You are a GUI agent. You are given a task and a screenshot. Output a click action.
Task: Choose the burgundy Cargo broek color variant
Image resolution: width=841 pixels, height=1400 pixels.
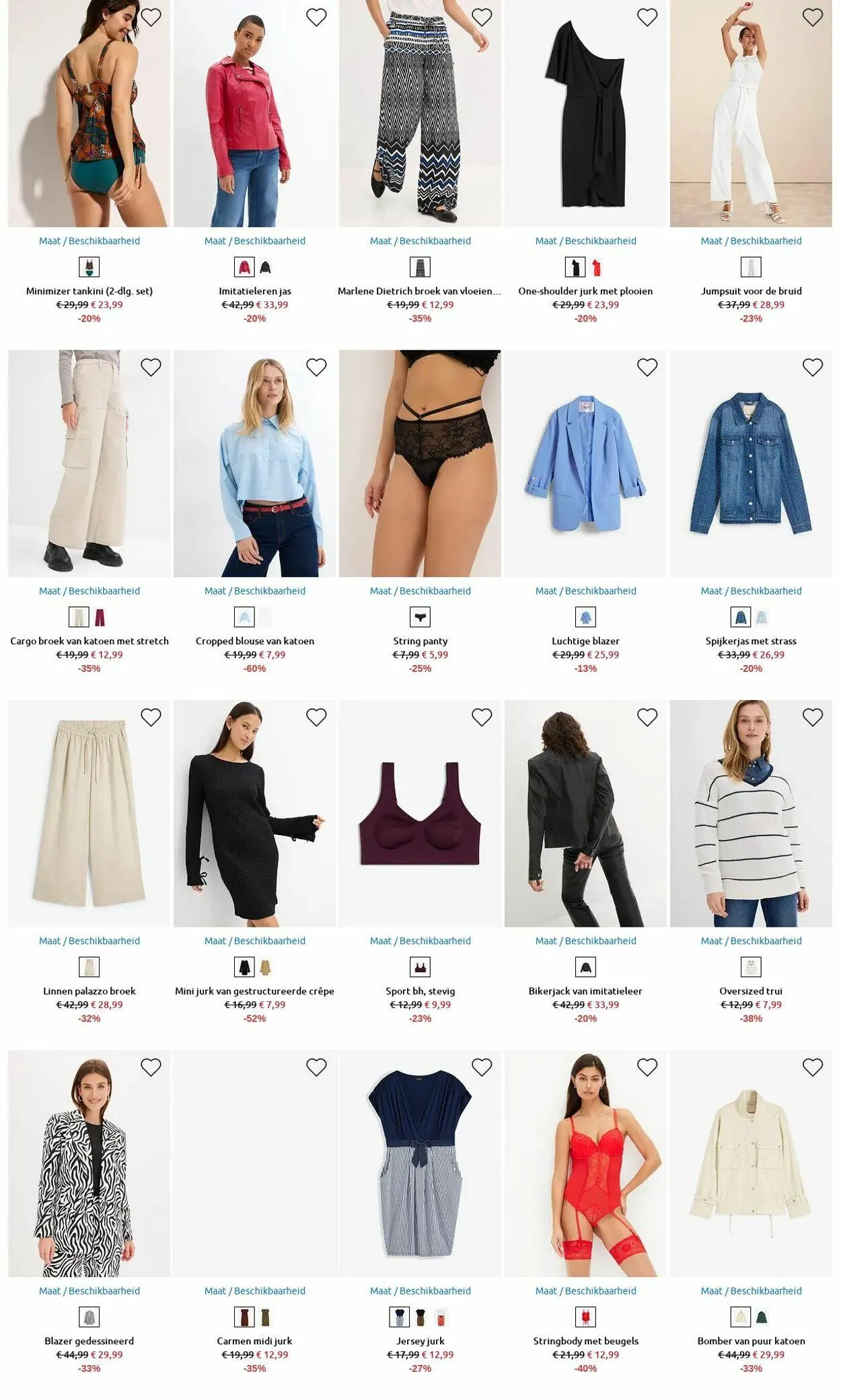pos(100,617)
